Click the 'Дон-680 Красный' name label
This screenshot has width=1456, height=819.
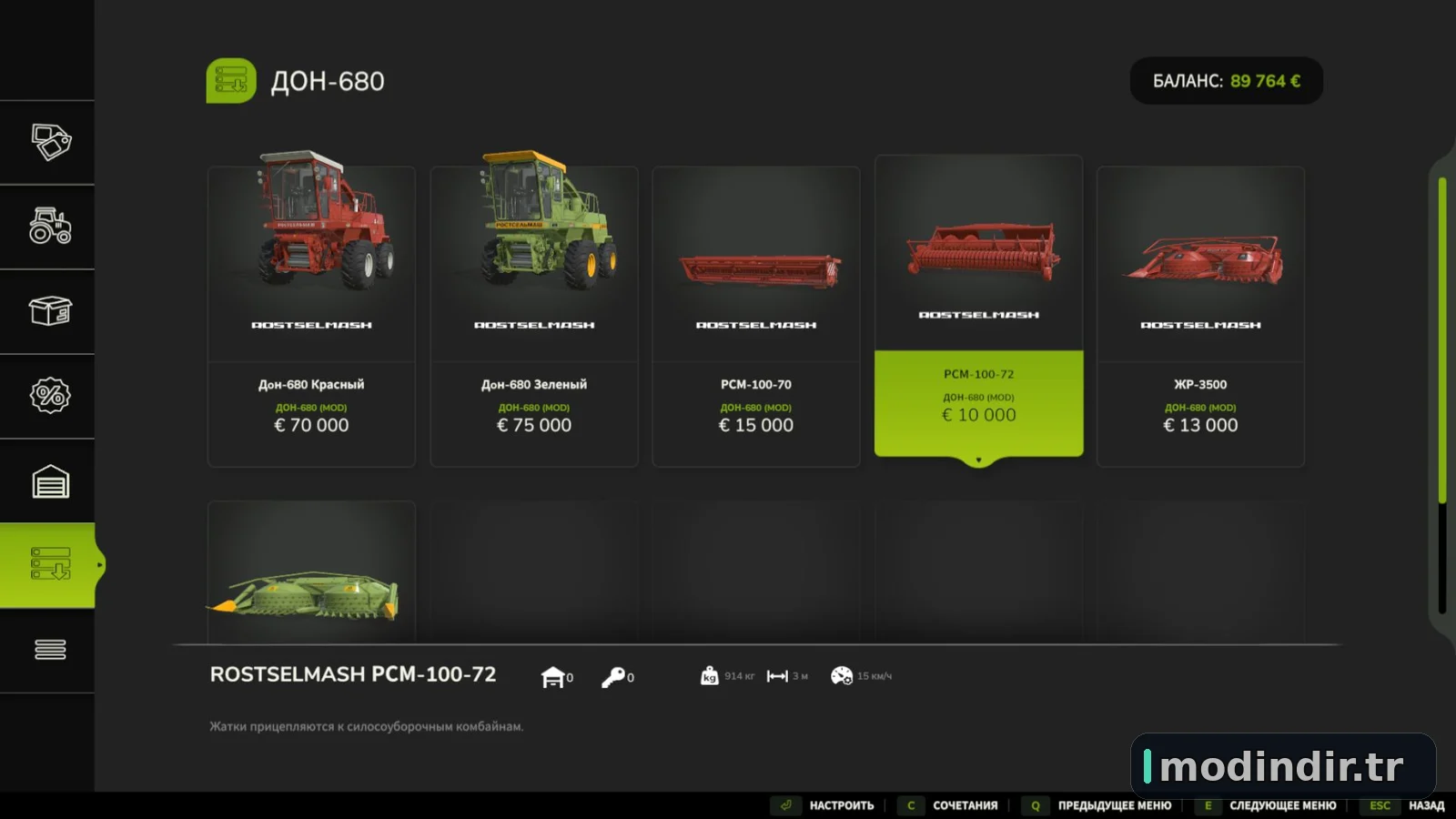point(311,385)
